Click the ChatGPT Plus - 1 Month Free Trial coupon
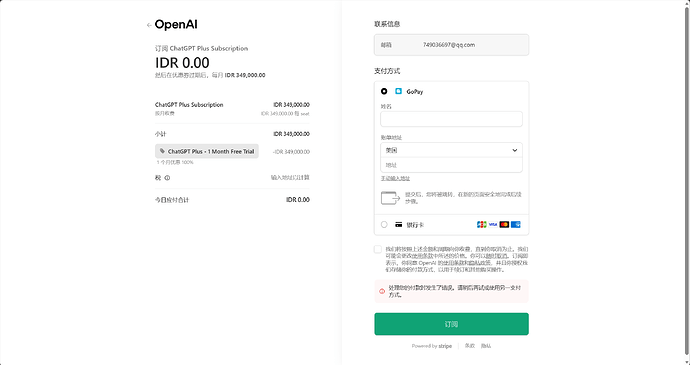Viewport: 690px width, 365px height. coord(207,151)
